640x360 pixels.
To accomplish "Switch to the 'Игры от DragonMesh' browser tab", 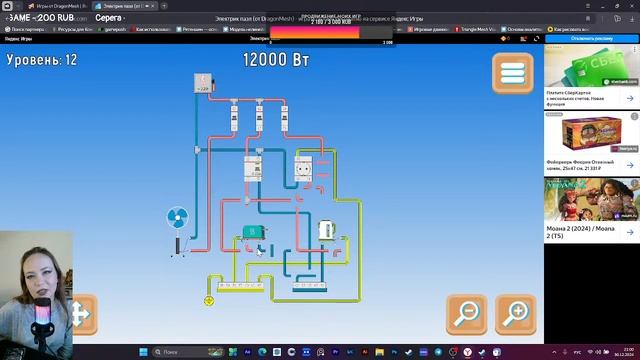I will tap(58, 6).
